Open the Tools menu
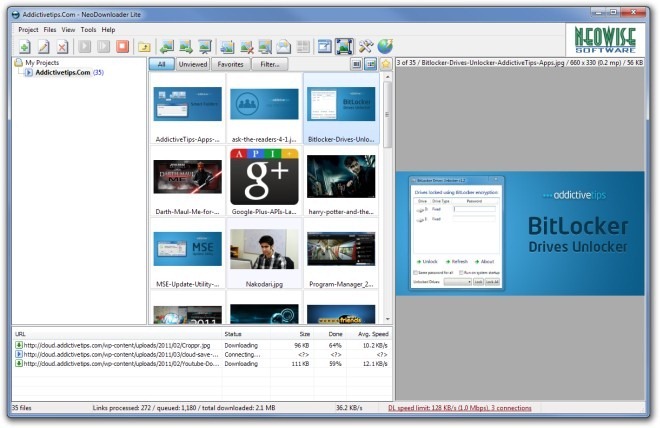 88,29
